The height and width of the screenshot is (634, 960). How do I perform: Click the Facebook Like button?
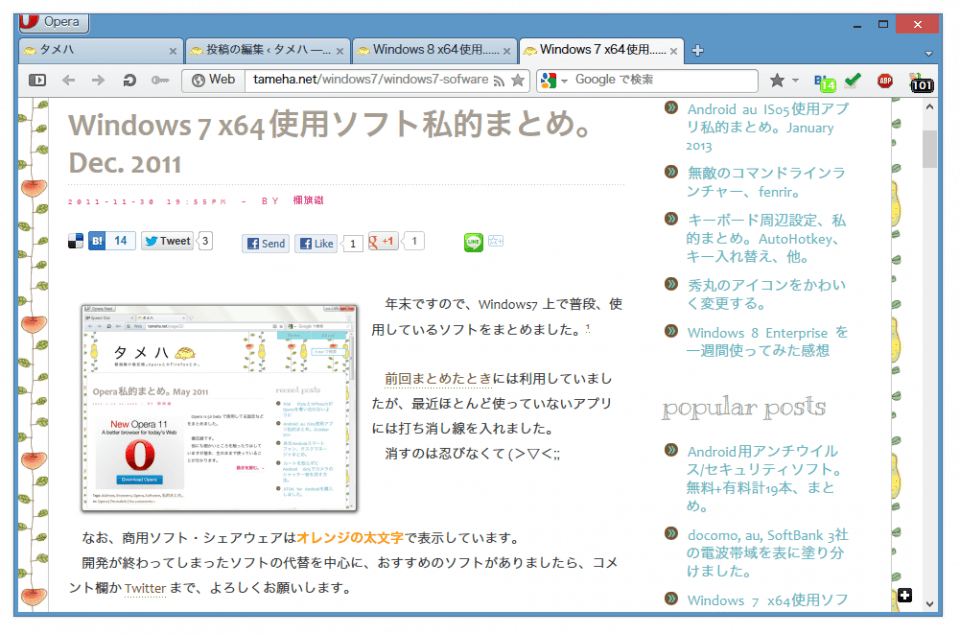point(316,244)
